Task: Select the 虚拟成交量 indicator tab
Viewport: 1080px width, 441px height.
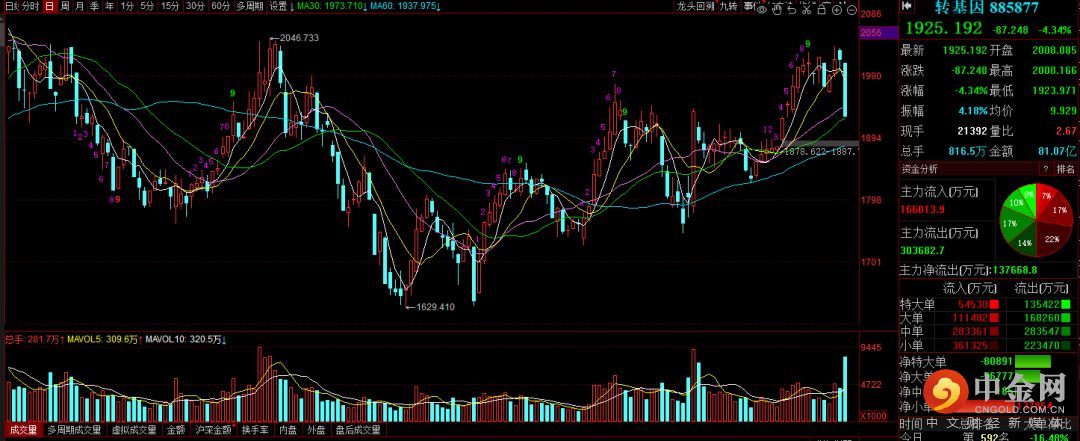Action: pos(134,429)
